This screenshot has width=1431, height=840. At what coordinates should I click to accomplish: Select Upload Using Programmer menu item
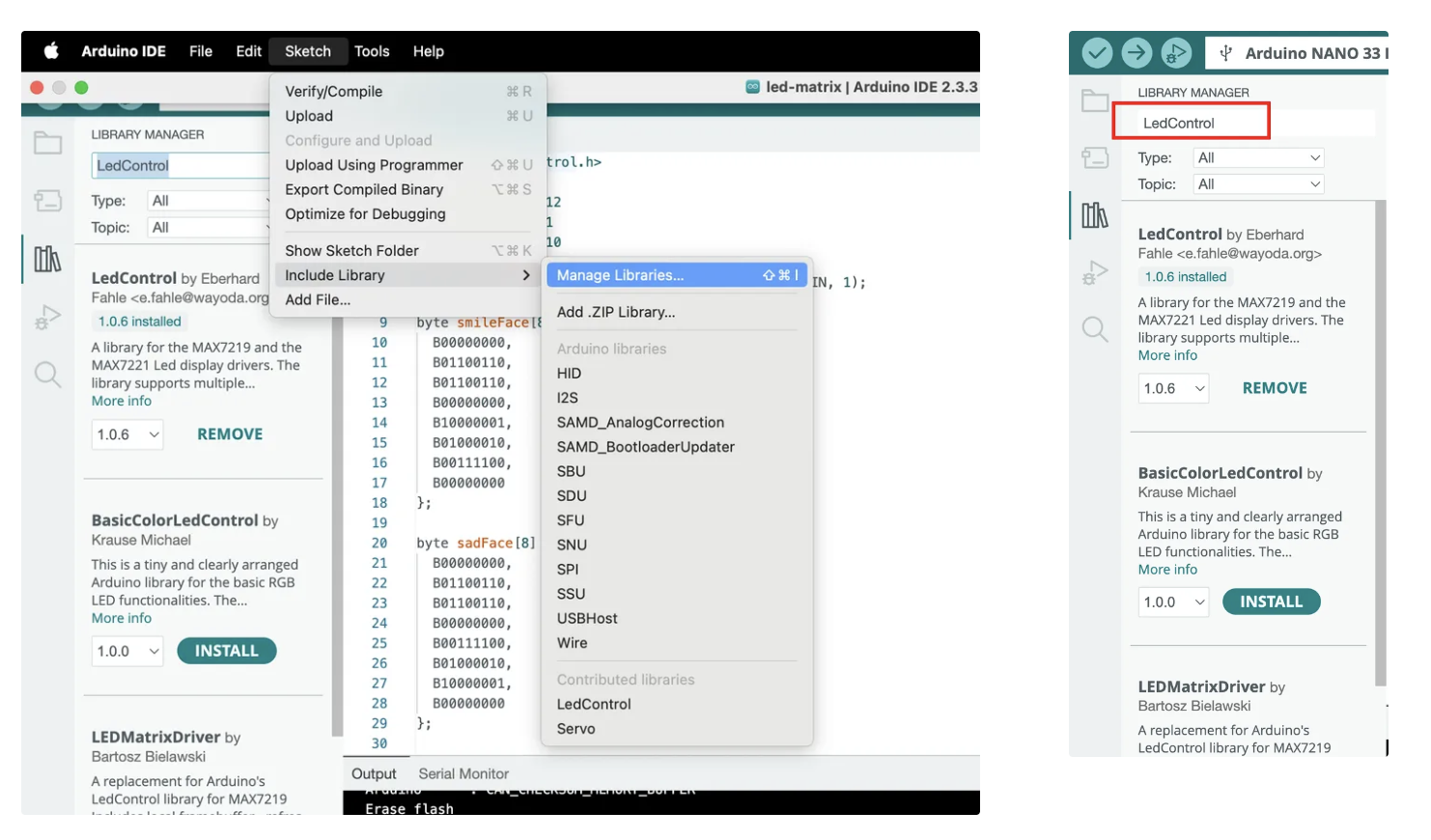point(408,165)
